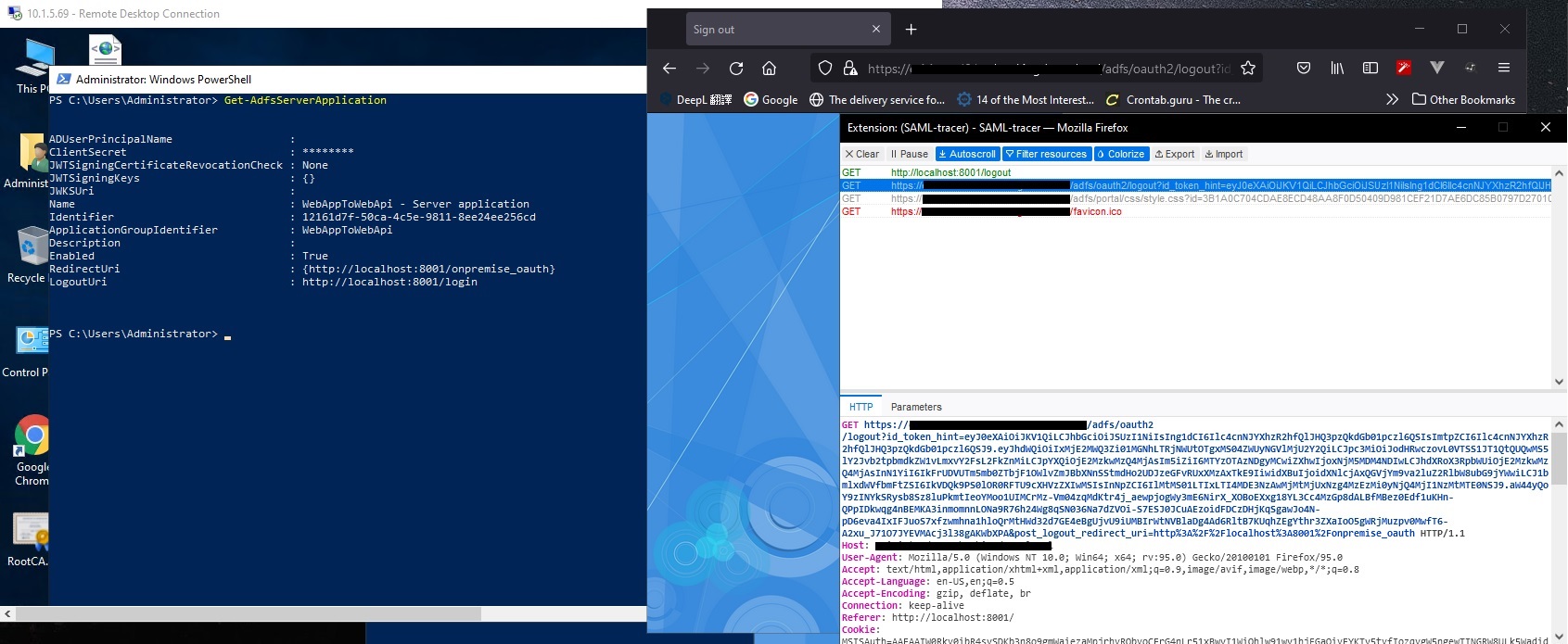
Task: Click the Get-AdfsServerApplication command text
Action: [305, 100]
